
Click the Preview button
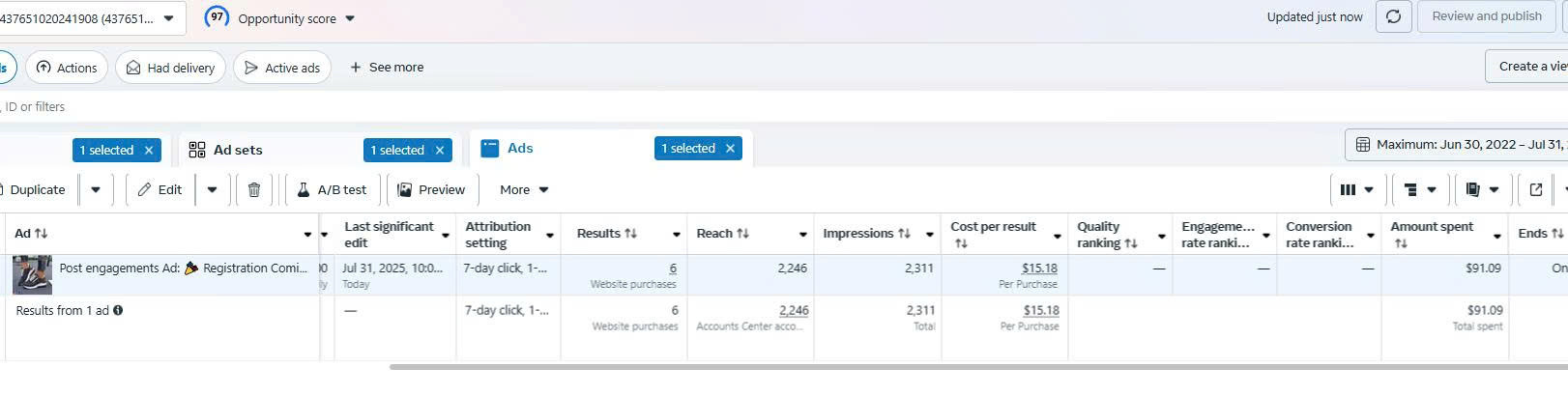coord(431,190)
